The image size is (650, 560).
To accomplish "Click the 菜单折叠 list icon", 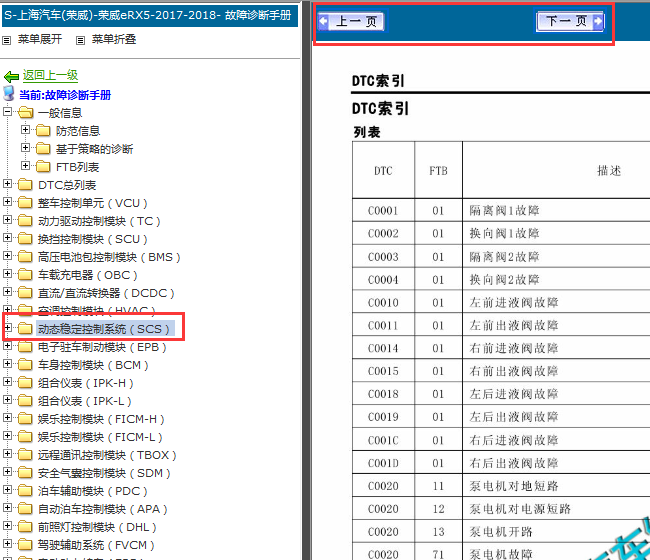I will (x=80, y=40).
